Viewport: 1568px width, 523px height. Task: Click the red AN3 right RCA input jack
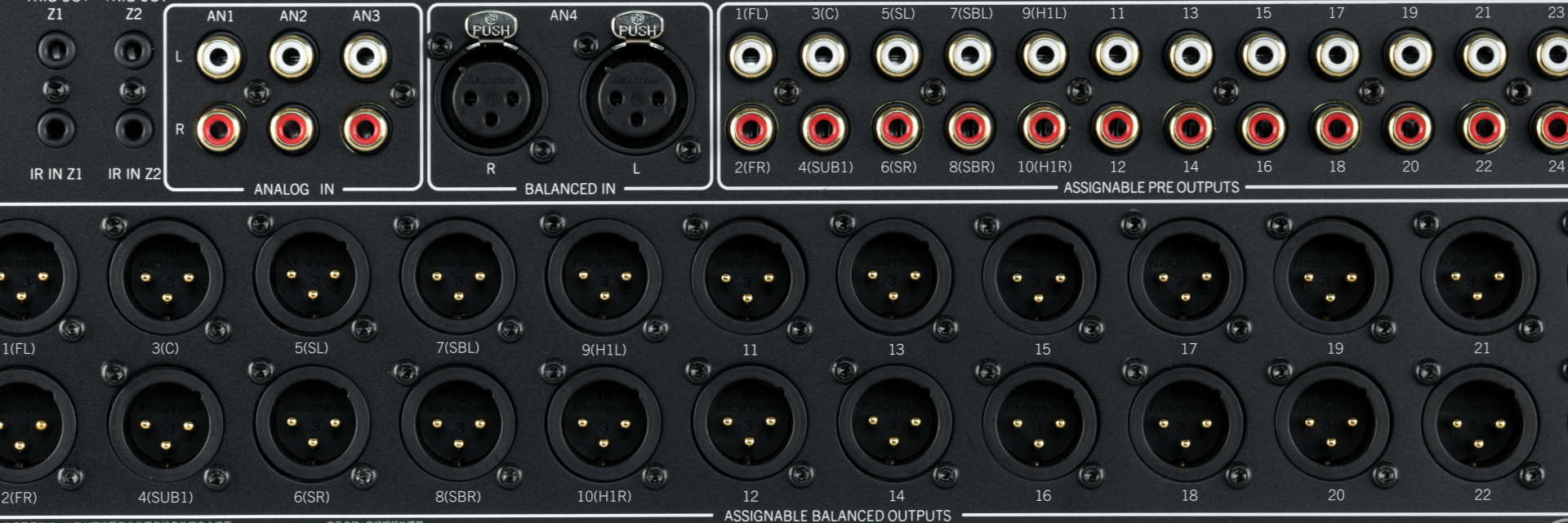(x=366, y=129)
